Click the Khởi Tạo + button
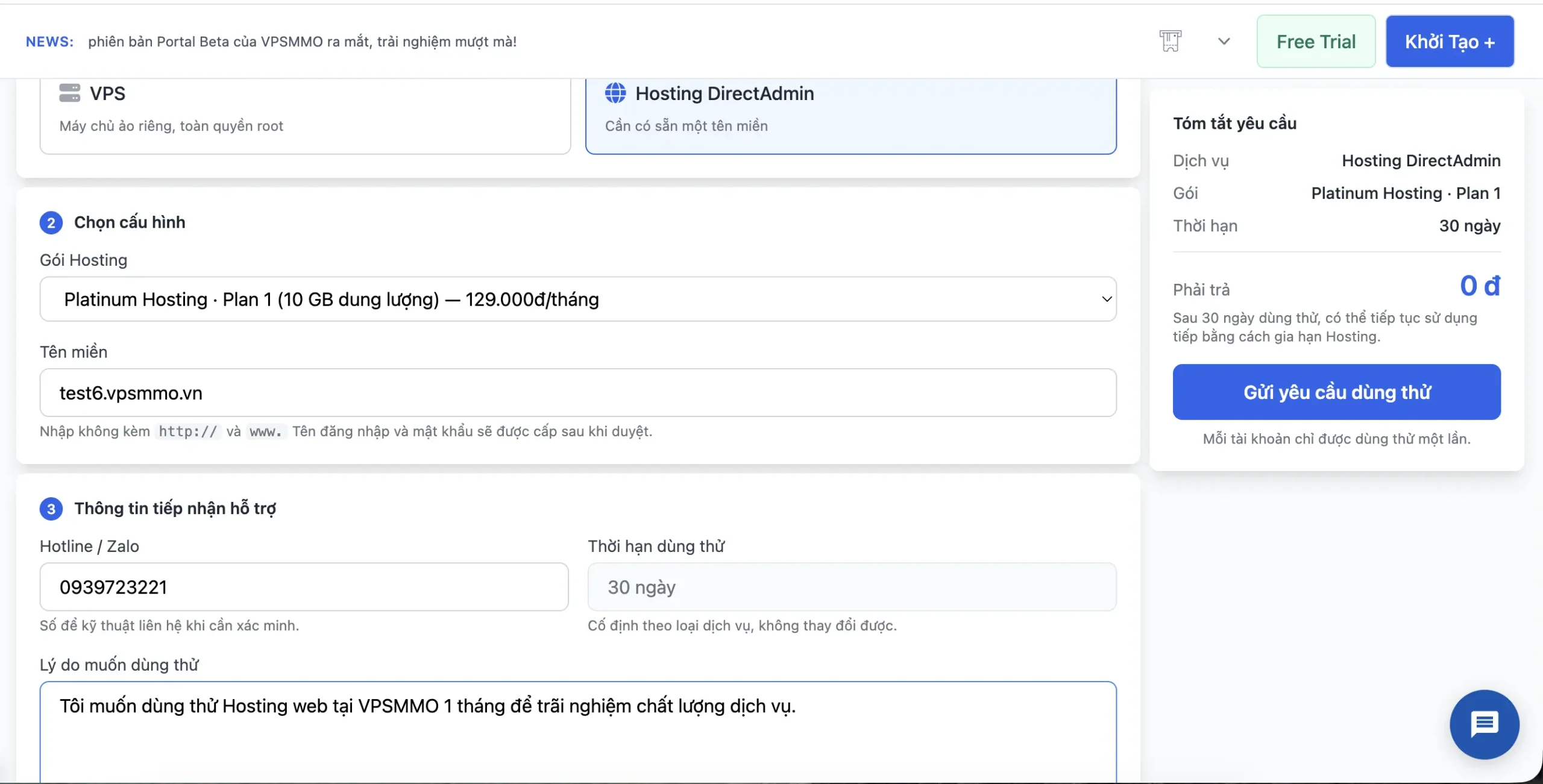1543x784 pixels. 1450,41
